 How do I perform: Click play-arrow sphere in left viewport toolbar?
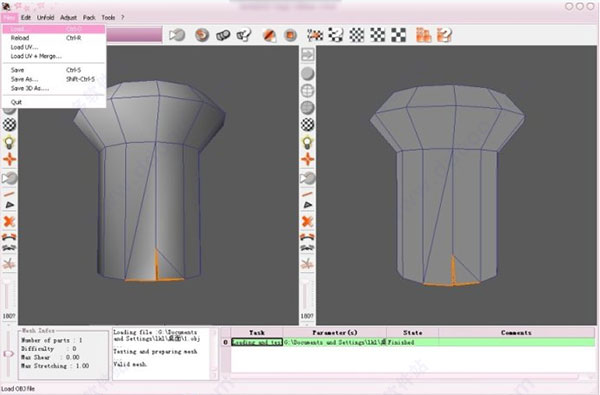10,178
